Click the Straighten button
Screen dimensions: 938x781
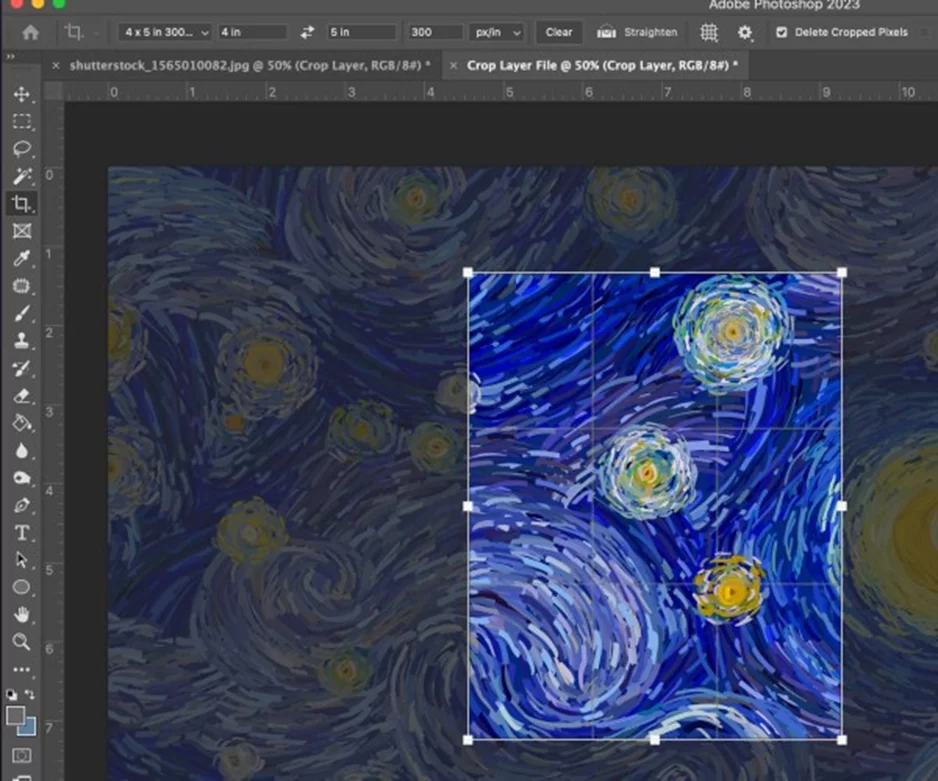tap(637, 32)
